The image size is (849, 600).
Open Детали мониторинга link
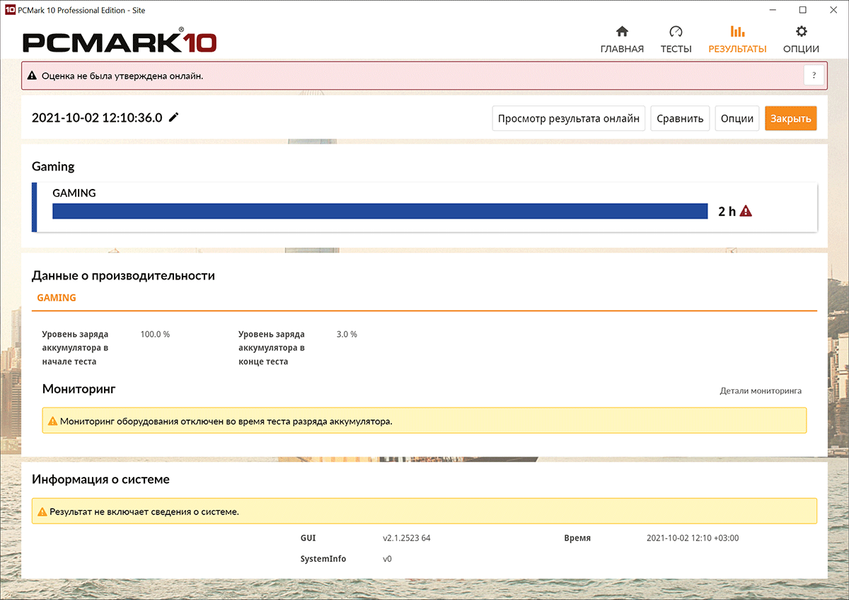click(760, 390)
